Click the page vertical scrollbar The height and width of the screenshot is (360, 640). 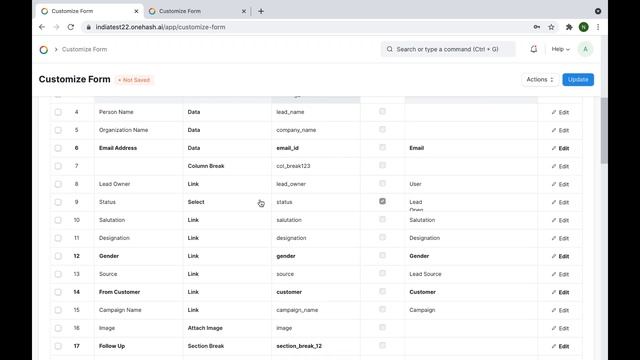(x=604, y=131)
